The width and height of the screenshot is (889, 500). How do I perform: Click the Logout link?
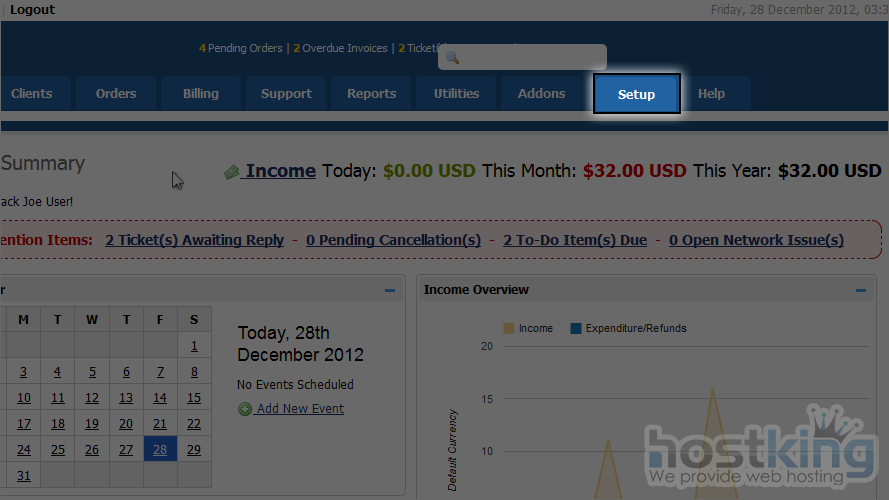32,10
